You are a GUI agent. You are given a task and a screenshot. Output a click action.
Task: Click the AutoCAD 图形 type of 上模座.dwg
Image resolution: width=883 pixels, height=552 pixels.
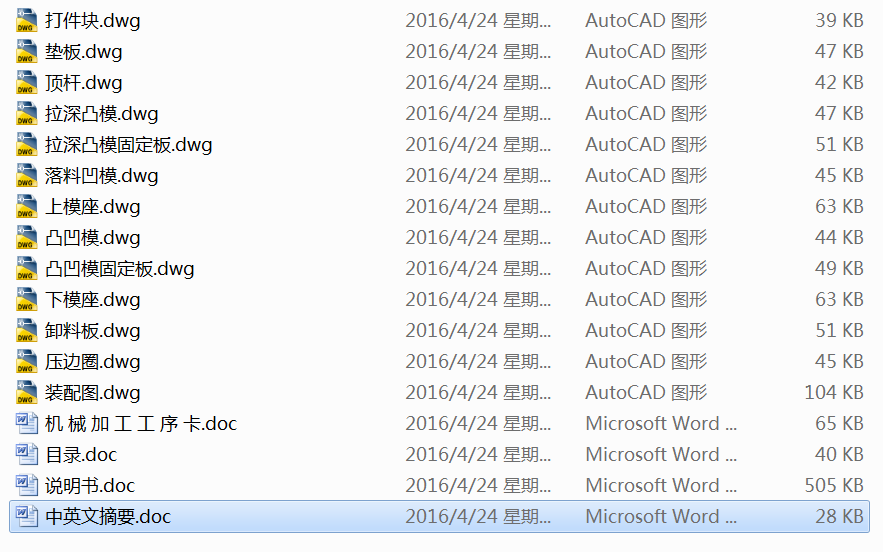point(646,206)
